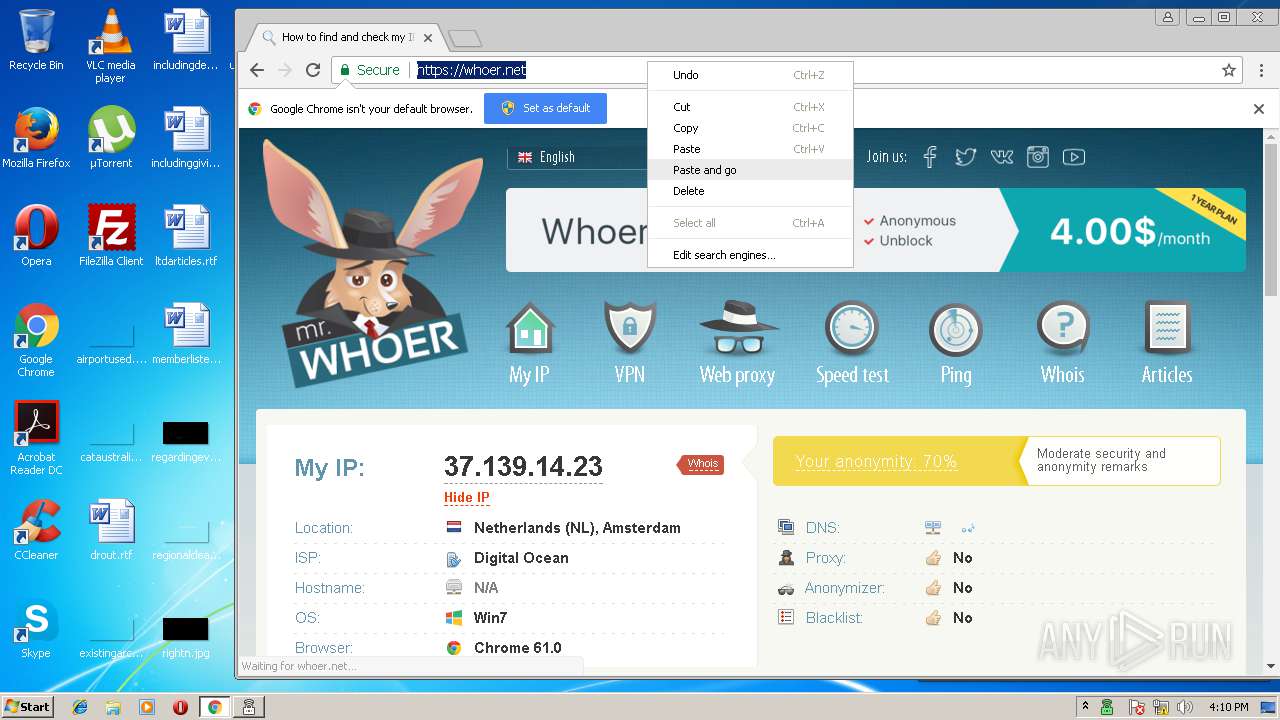The image size is (1280, 720).
Task: Click Set as default button
Action: tap(545, 108)
